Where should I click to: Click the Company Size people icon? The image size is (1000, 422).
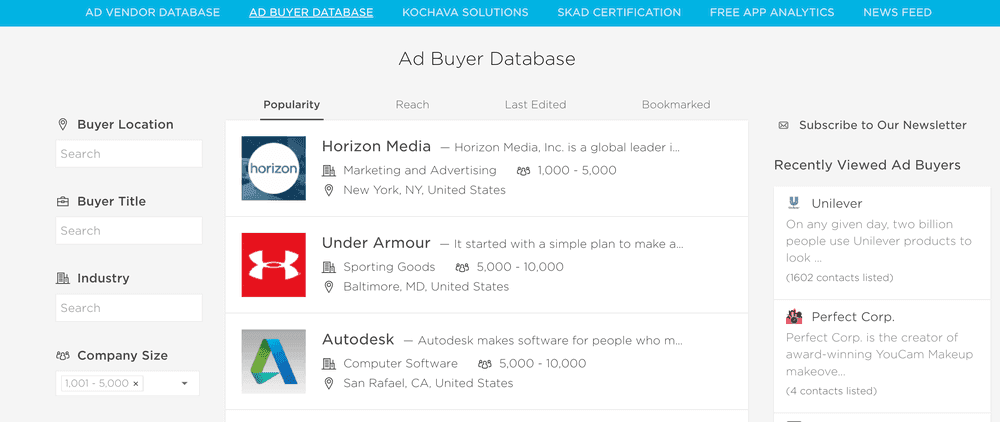tap(62, 356)
